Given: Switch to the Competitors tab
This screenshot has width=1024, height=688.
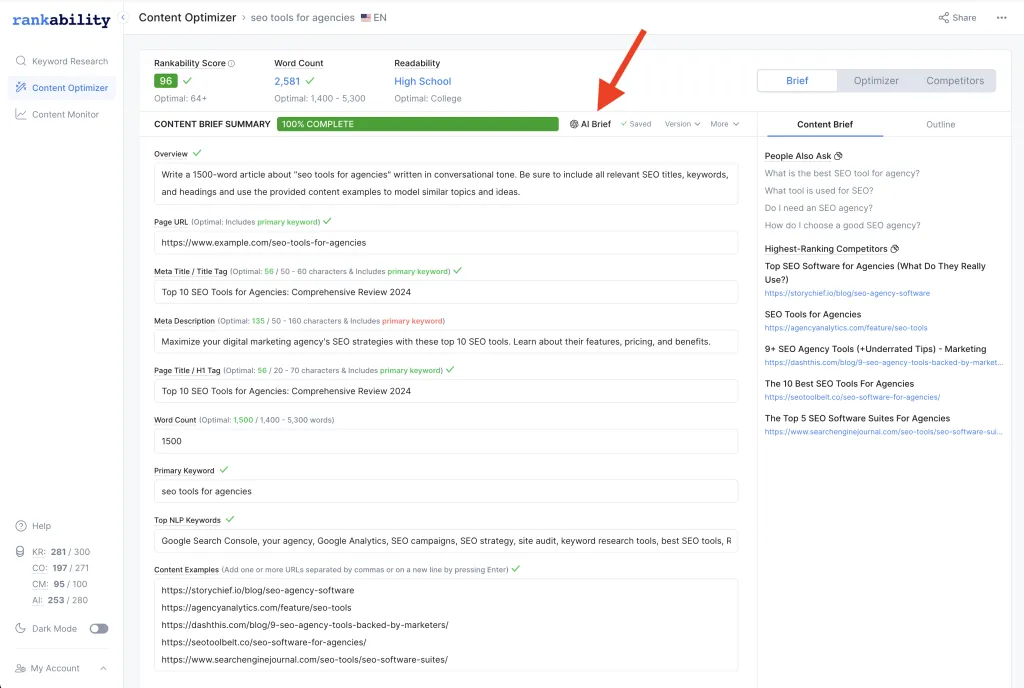Looking at the screenshot, I should pos(955,80).
